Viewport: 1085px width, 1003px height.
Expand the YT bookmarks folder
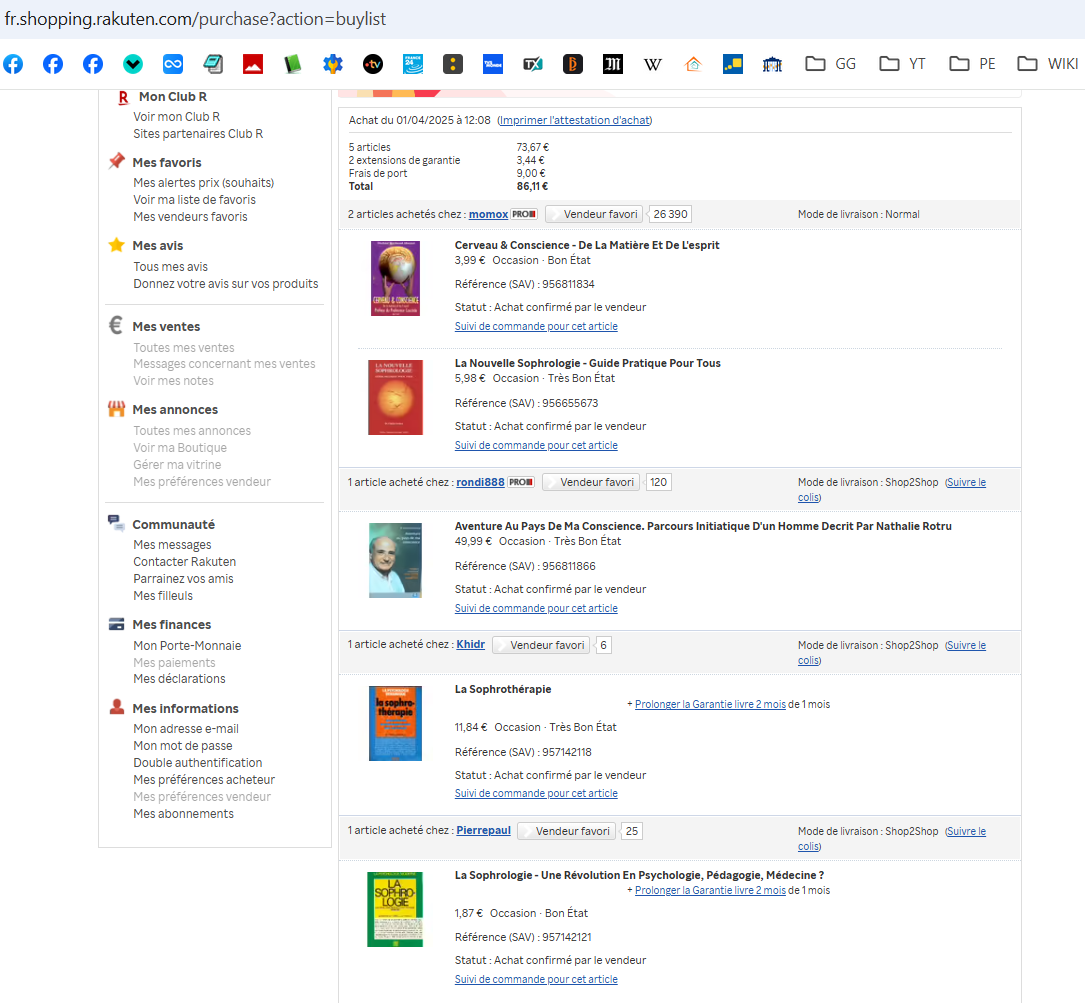pos(903,64)
